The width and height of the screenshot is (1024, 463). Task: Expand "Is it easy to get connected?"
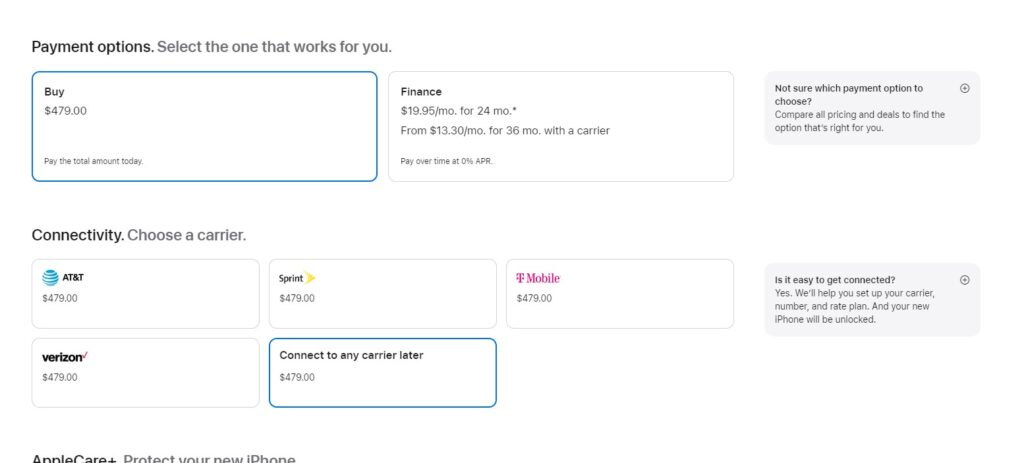coord(835,280)
